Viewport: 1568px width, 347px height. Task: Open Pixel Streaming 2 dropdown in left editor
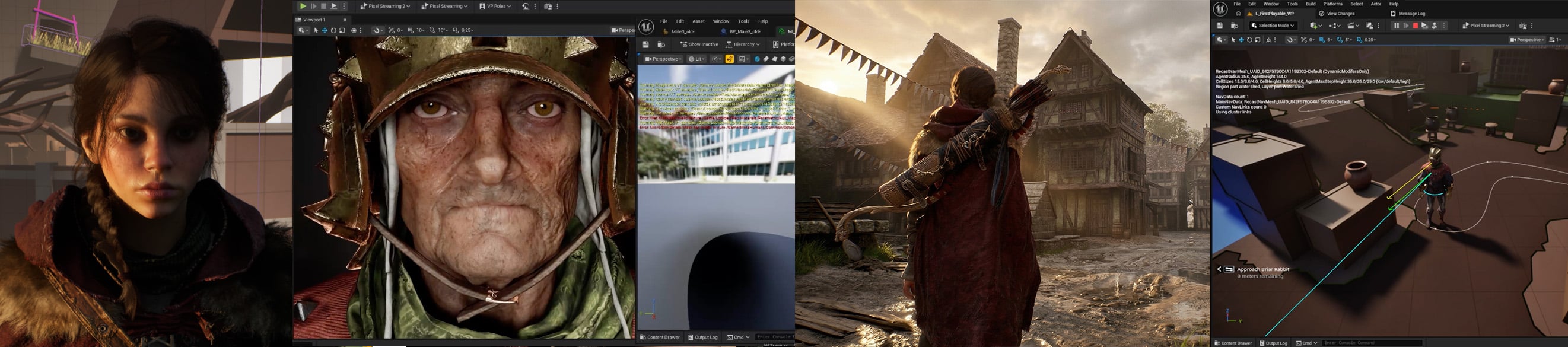(x=385, y=6)
